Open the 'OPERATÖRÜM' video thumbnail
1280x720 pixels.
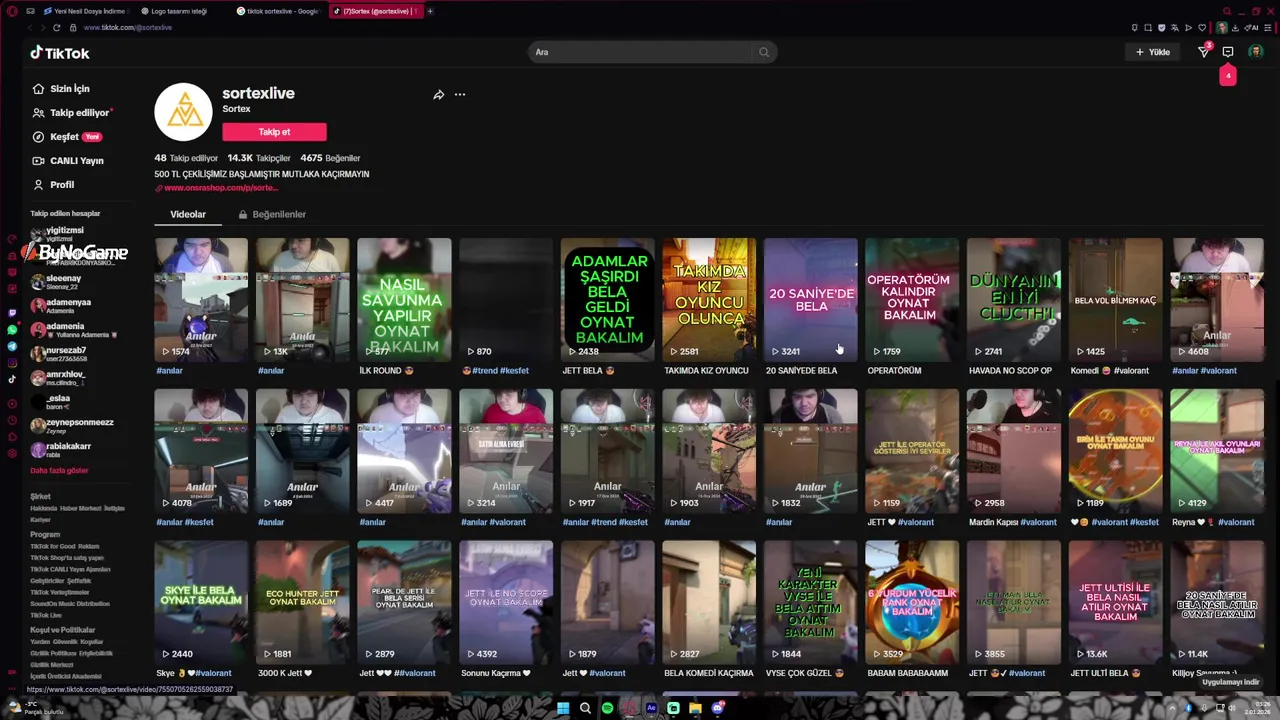[912, 300]
